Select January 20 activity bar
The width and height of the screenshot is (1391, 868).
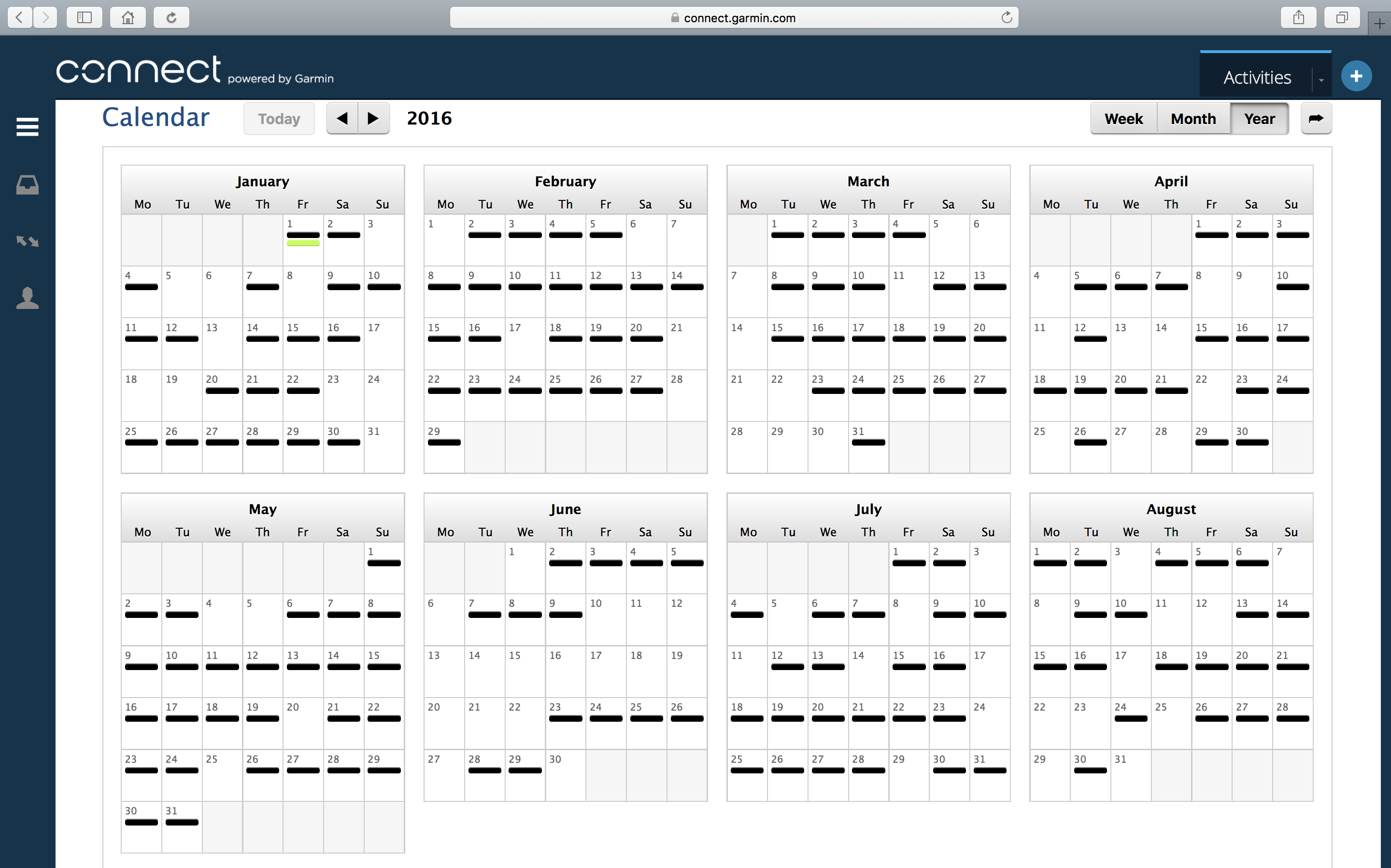coord(222,391)
